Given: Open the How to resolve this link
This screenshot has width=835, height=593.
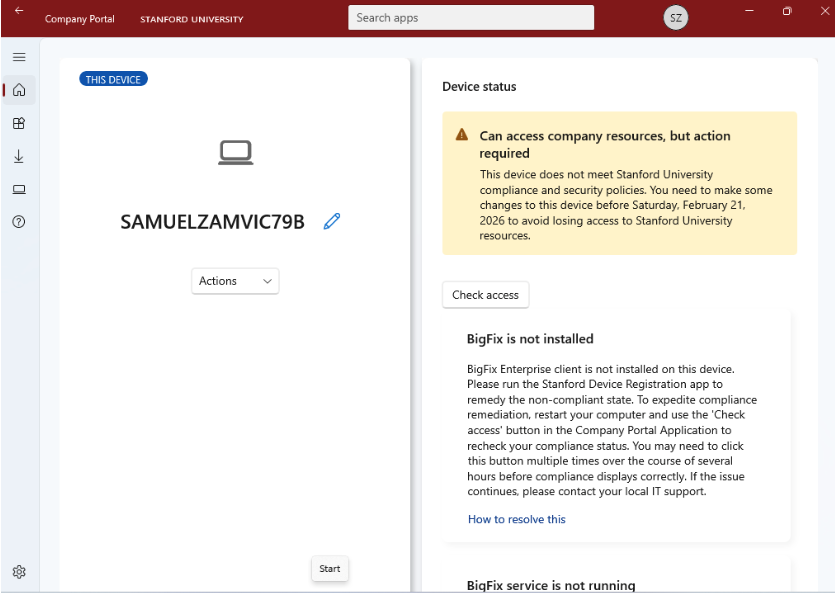Looking at the screenshot, I should coord(516,519).
